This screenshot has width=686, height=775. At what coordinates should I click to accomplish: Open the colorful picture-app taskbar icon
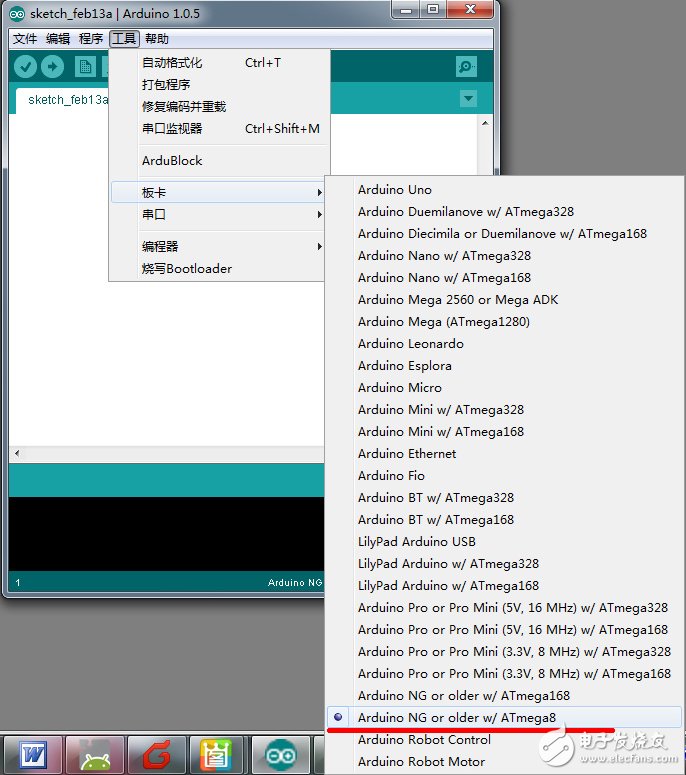[218, 755]
